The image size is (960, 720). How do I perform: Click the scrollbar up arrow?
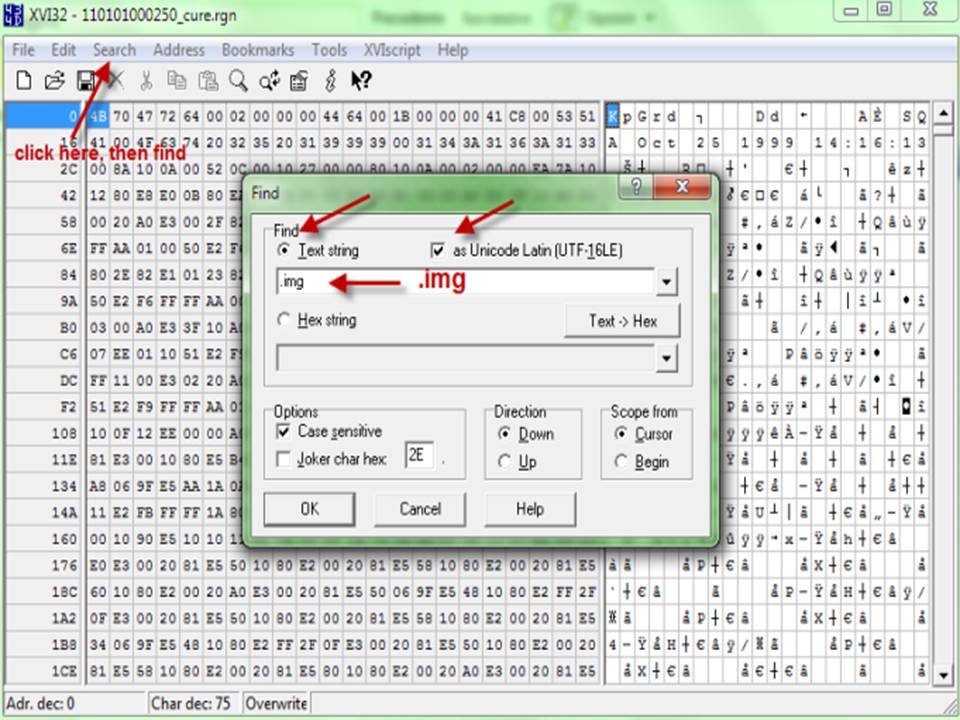943,113
